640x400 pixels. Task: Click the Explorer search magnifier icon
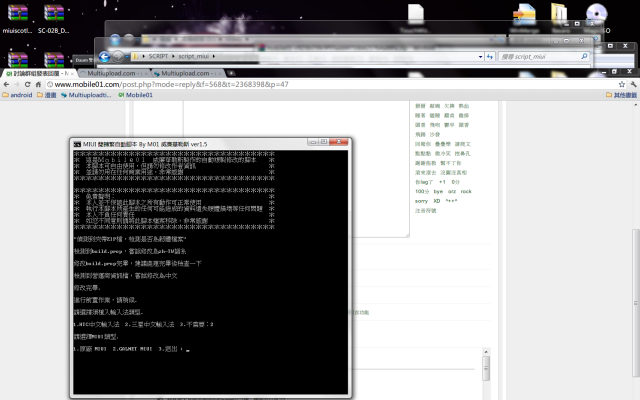tap(584, 56)
